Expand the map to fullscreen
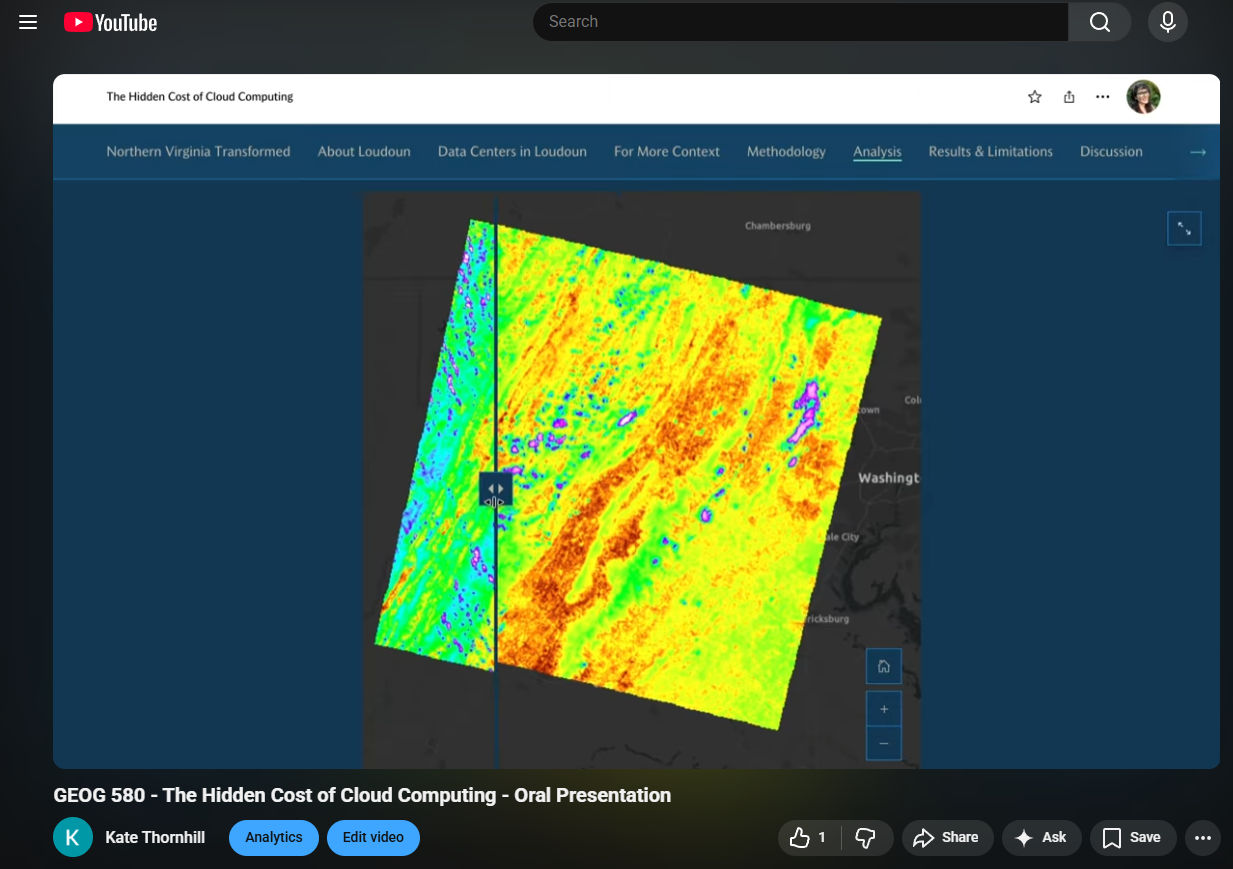 [x=1184, y=229]
